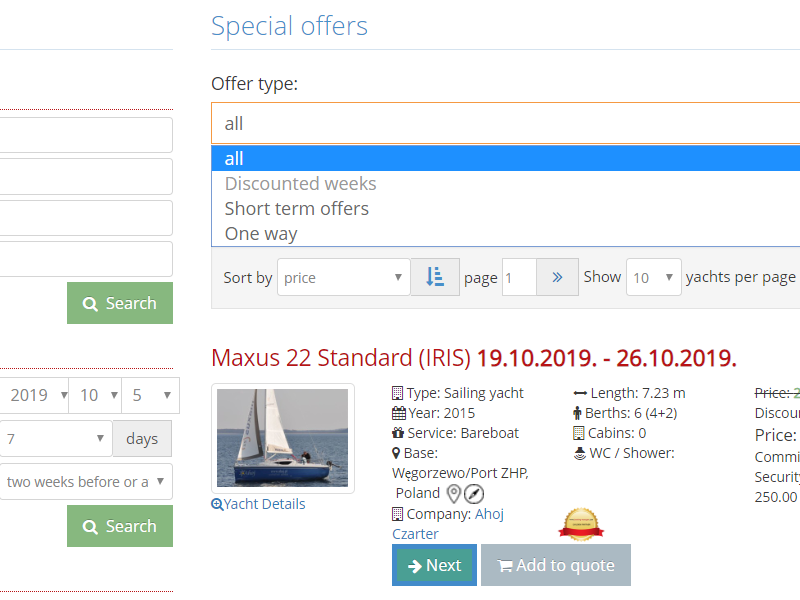The image size is (800, 600).
Task: Select 'all' in the offer type list
Action: [x=234, y=159]
